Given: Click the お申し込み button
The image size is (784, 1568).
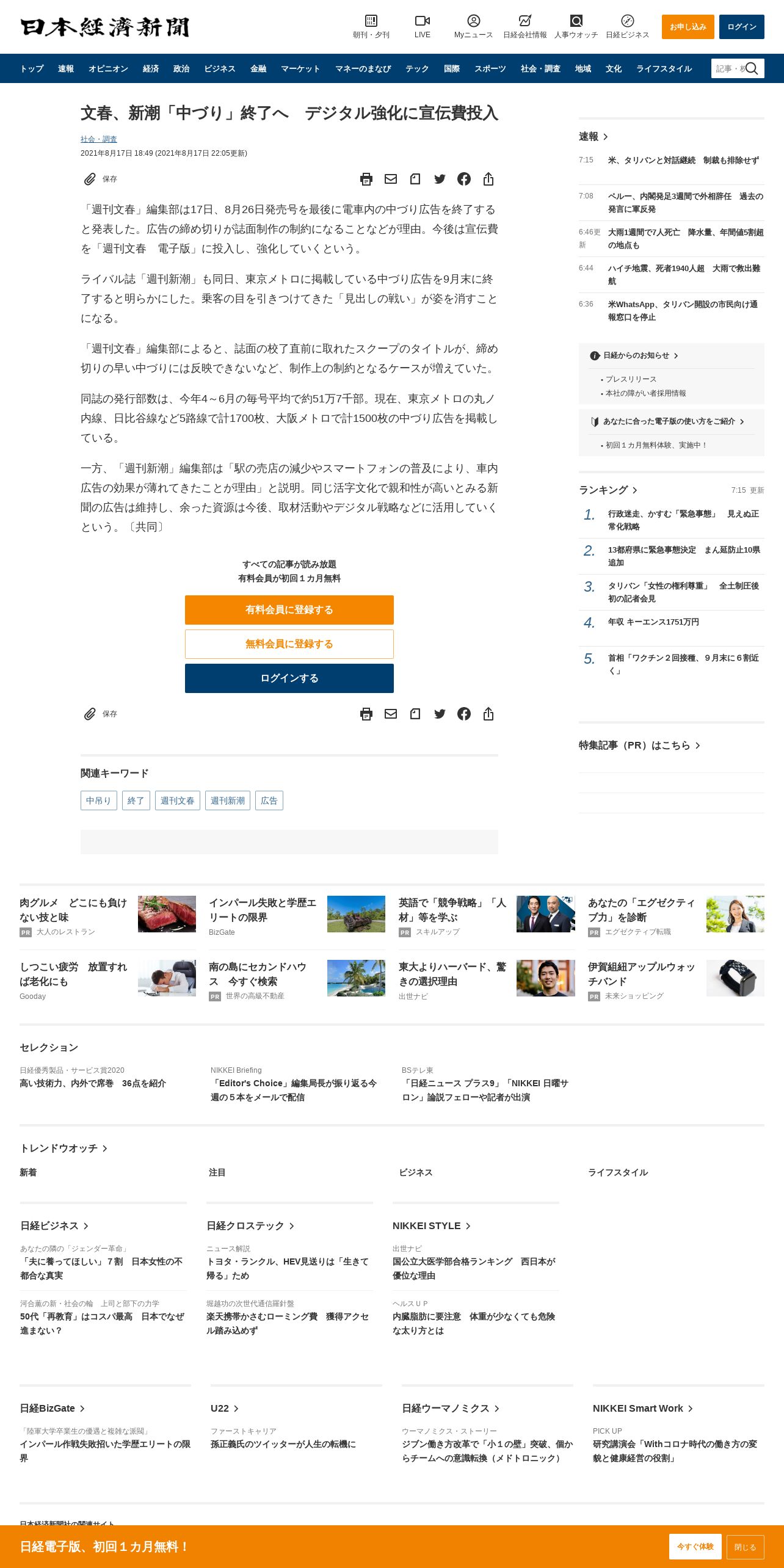Looking at the screenshot, I should 688,27.
